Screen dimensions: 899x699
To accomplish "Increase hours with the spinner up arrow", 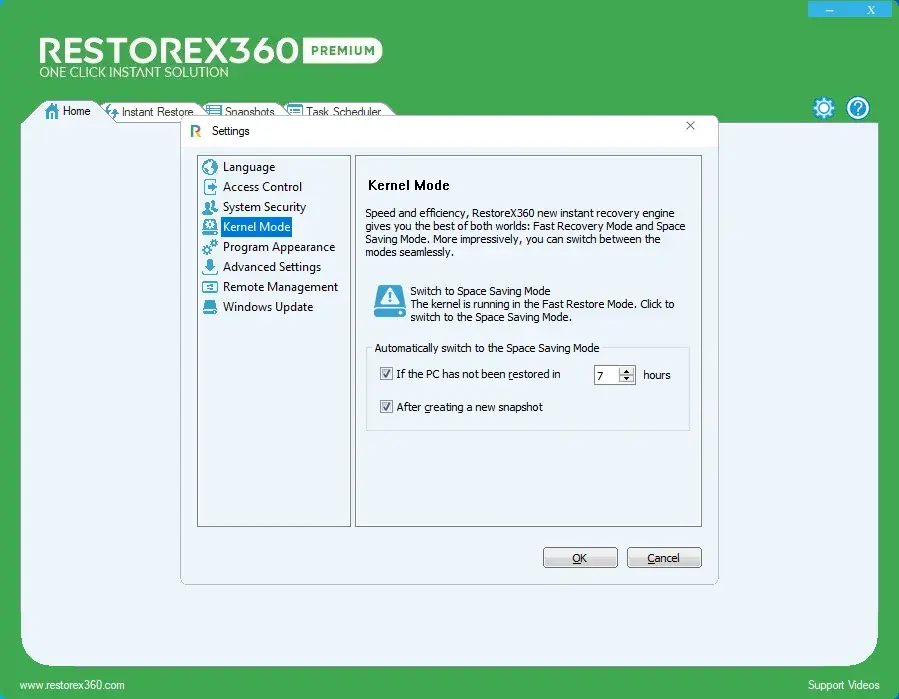I will [x=627, y=371].
